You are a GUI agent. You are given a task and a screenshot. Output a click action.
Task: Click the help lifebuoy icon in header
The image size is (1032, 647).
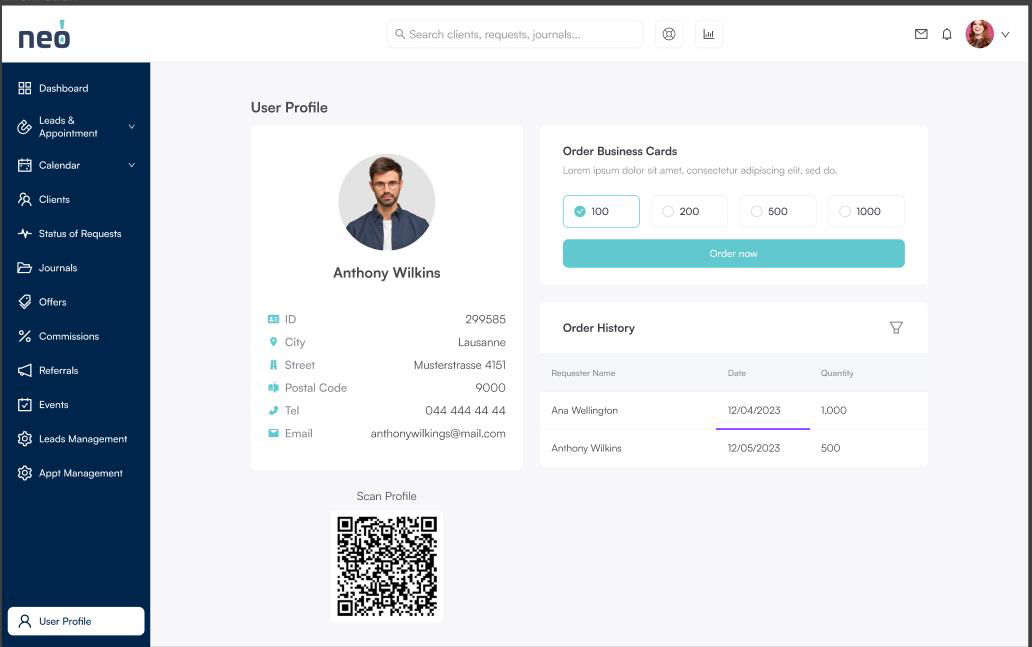pos(669,34)
